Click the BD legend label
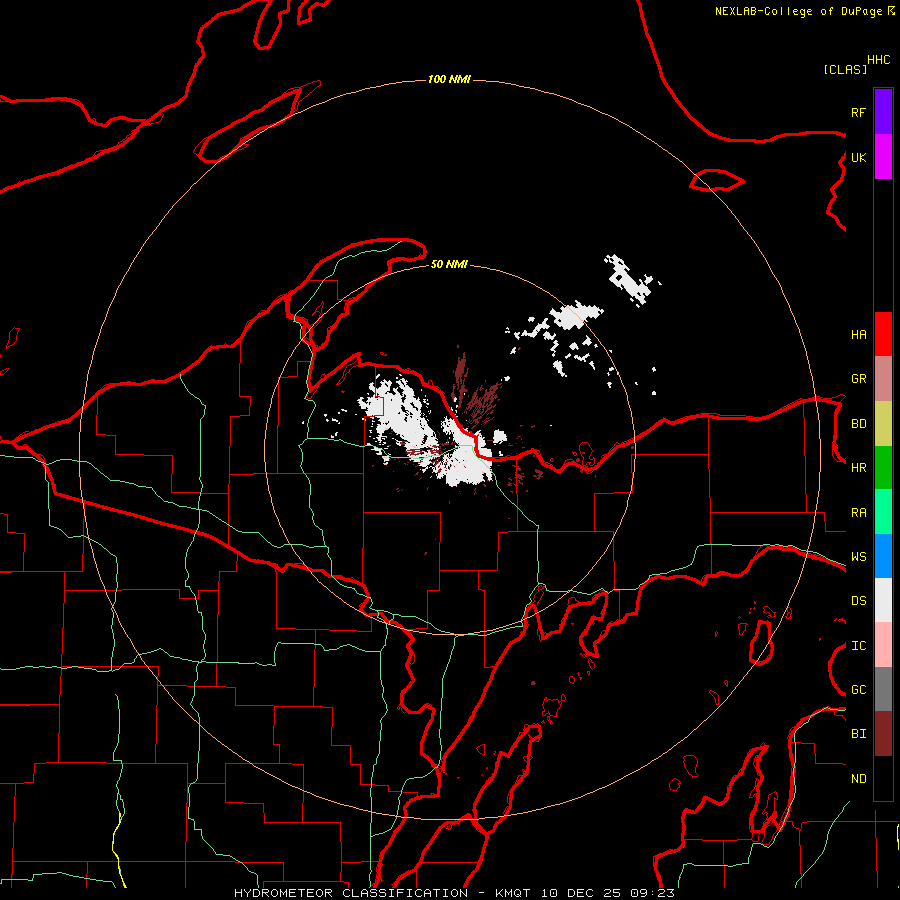Image resolution: width=900 pixels, height=900 pixels. tap(858, 424)
